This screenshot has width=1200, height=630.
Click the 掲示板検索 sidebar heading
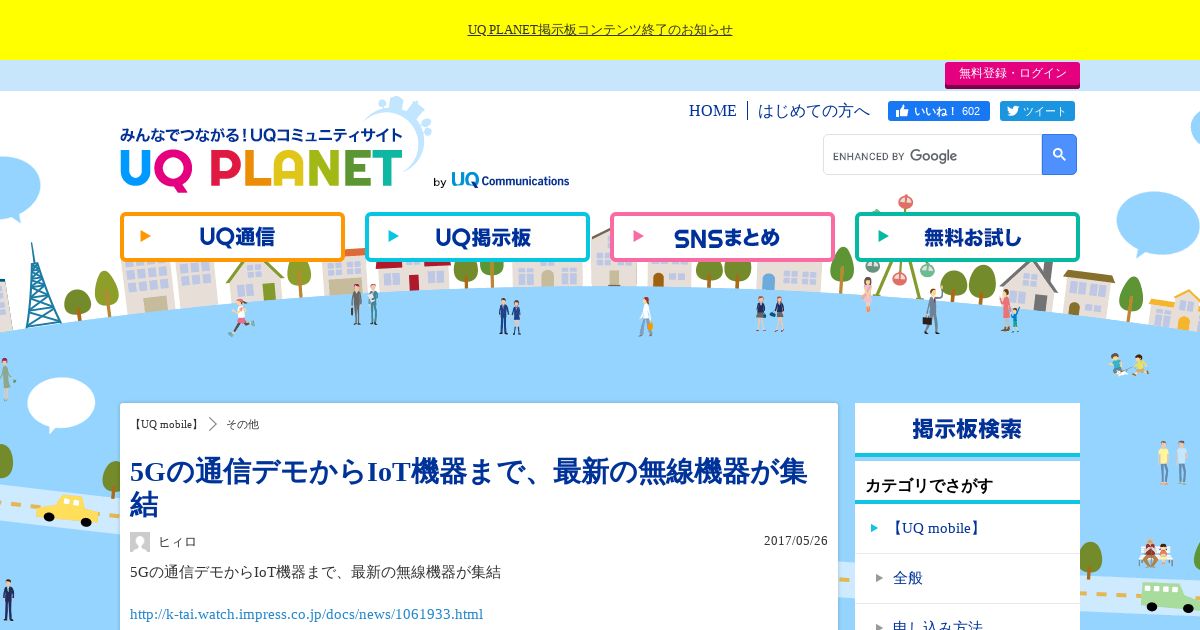click(967, 429)
